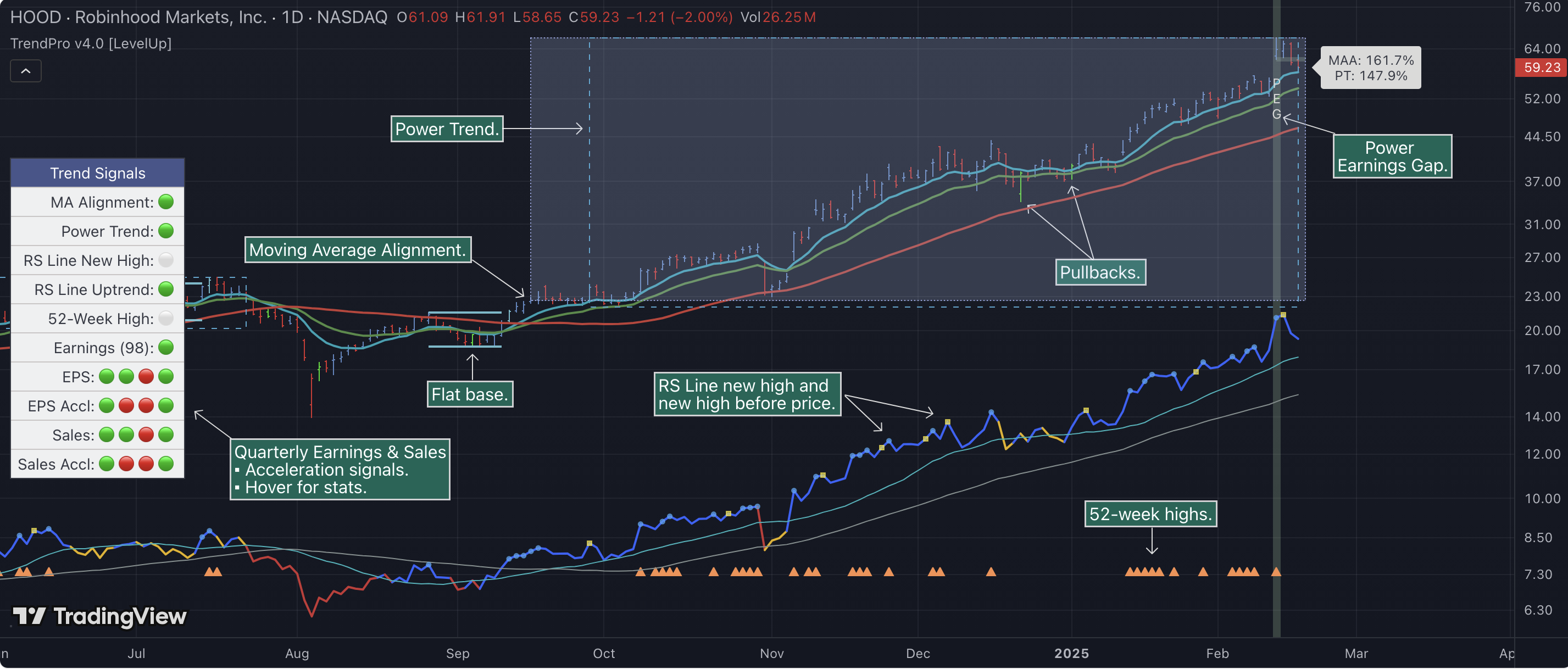Click the 44.50 price axis label
The image size is (1568, 669).
[1542, 137]
